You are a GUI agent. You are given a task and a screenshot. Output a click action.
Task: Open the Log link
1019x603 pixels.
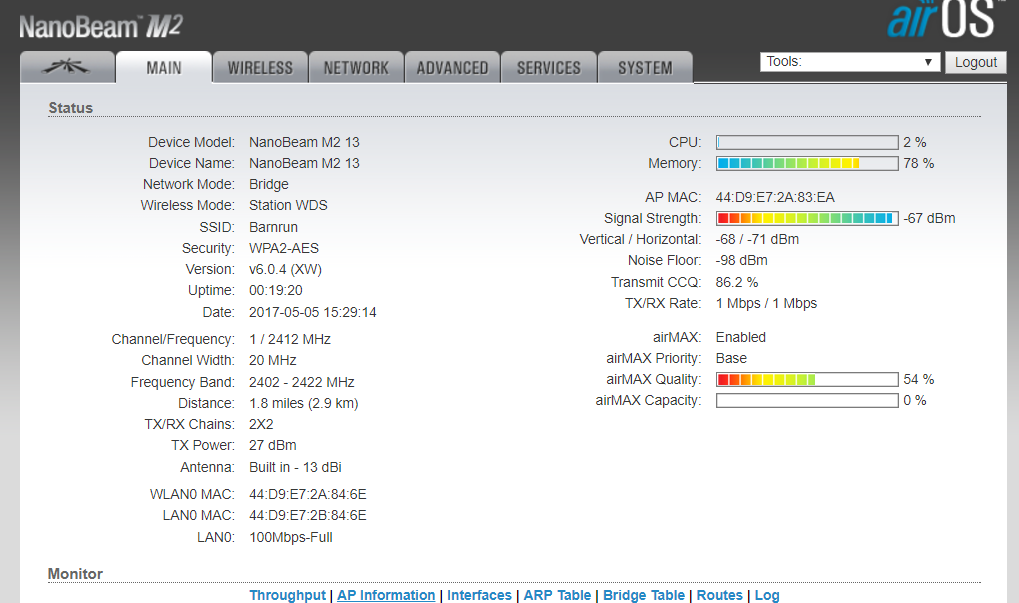tap(767, 595)
